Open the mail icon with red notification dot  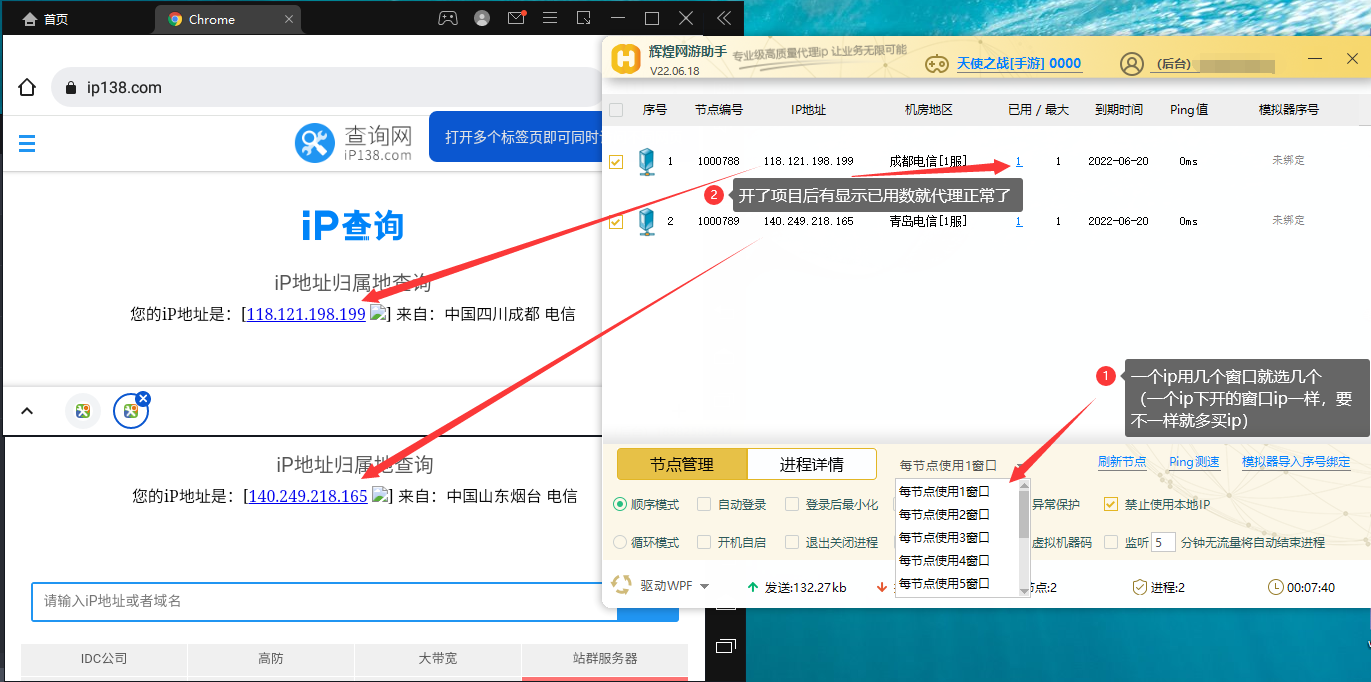[x=516, y=18]
